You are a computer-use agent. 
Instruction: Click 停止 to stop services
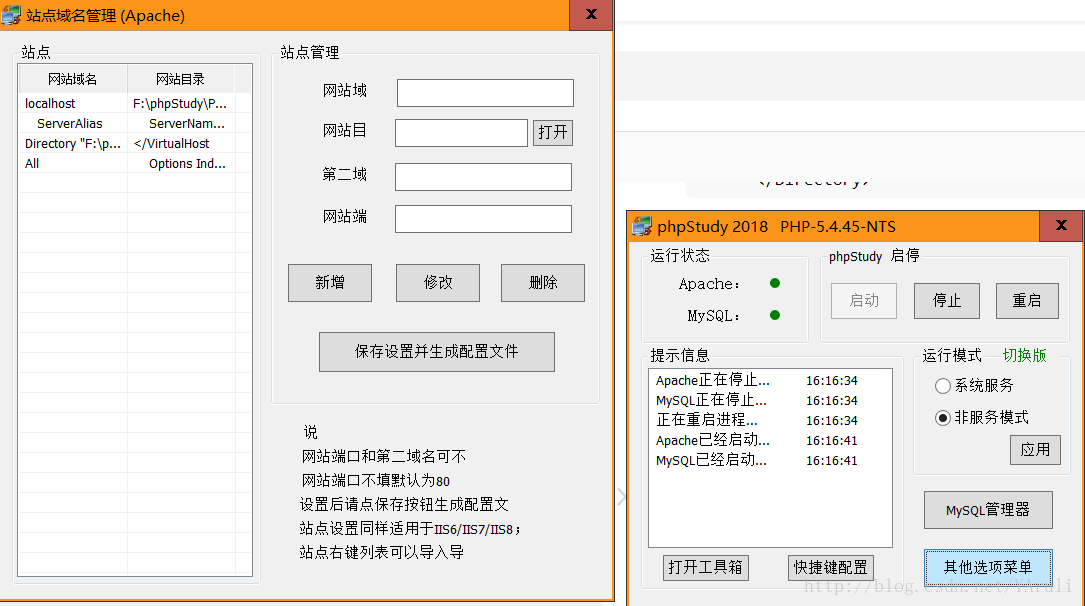coord(947,300)
